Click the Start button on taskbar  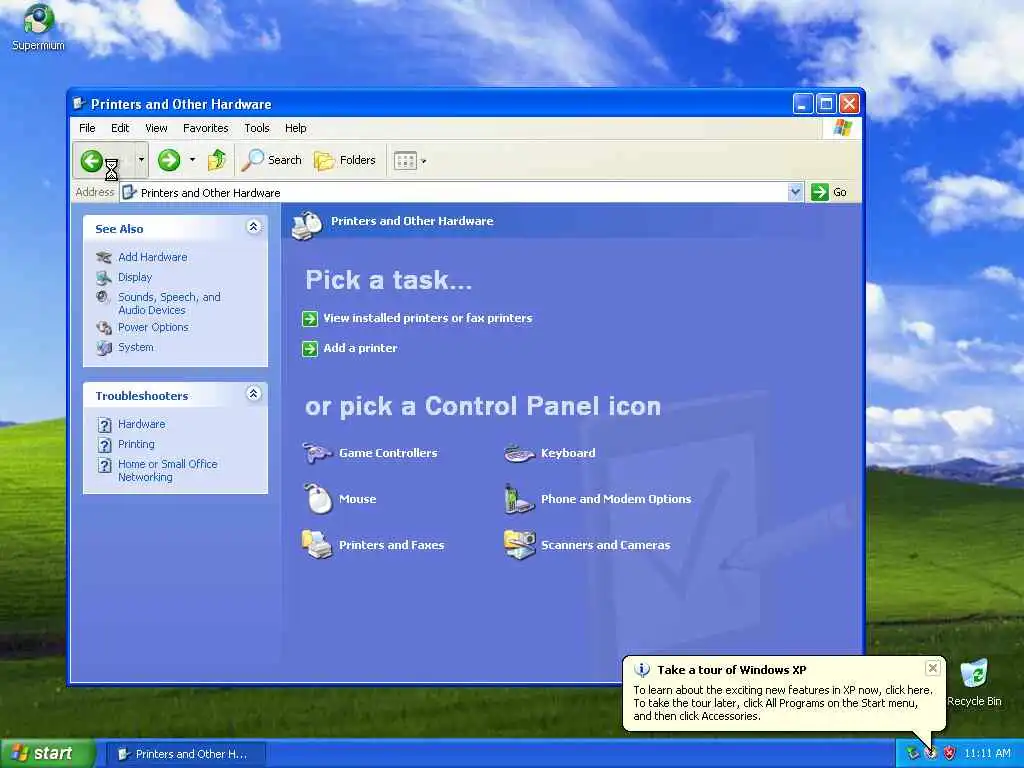point(47,754)
